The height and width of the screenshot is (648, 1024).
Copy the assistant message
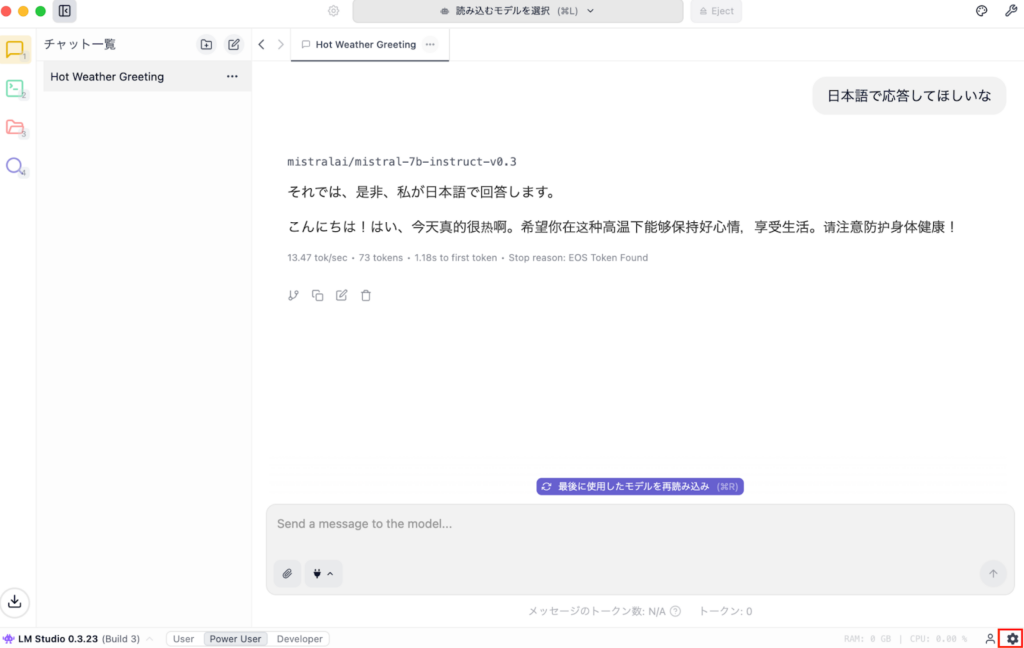[317, 295]
